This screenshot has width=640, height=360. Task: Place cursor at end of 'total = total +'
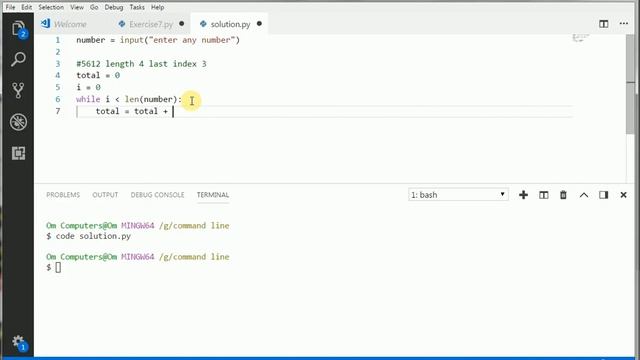pos(172,111)
